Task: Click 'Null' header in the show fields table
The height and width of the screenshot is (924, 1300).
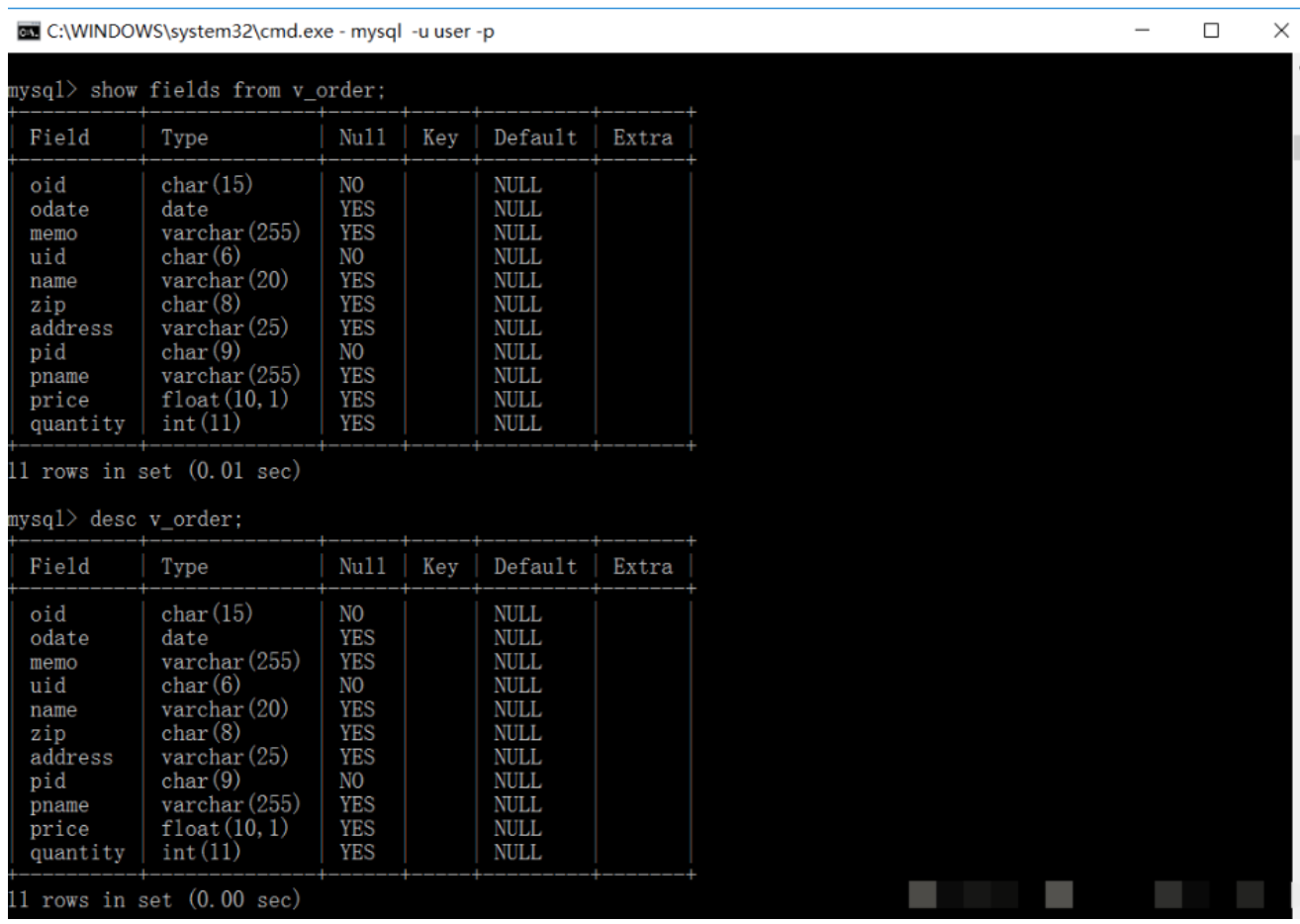Action: 362,138
